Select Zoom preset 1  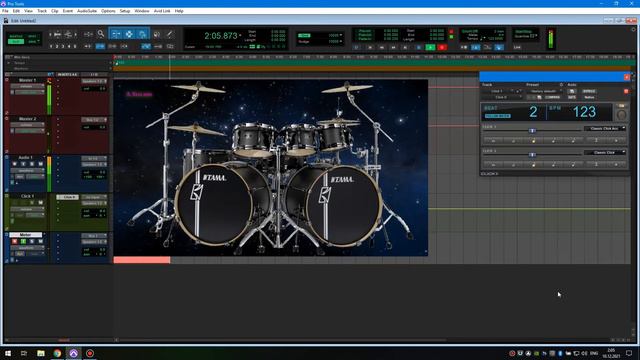pos(51,47)
